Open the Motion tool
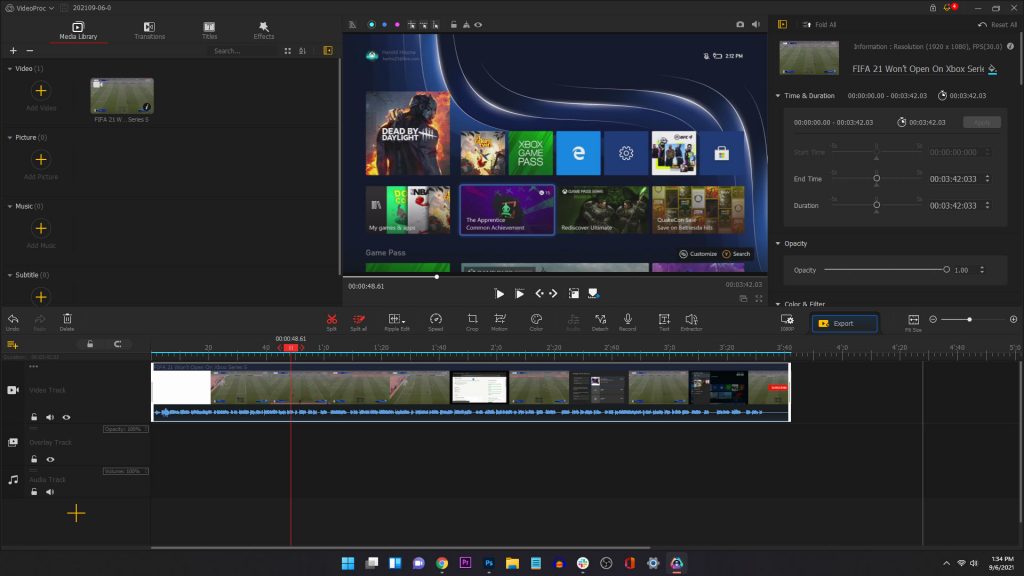Viewport: 1024px width, 576px height. pos(500,321)
